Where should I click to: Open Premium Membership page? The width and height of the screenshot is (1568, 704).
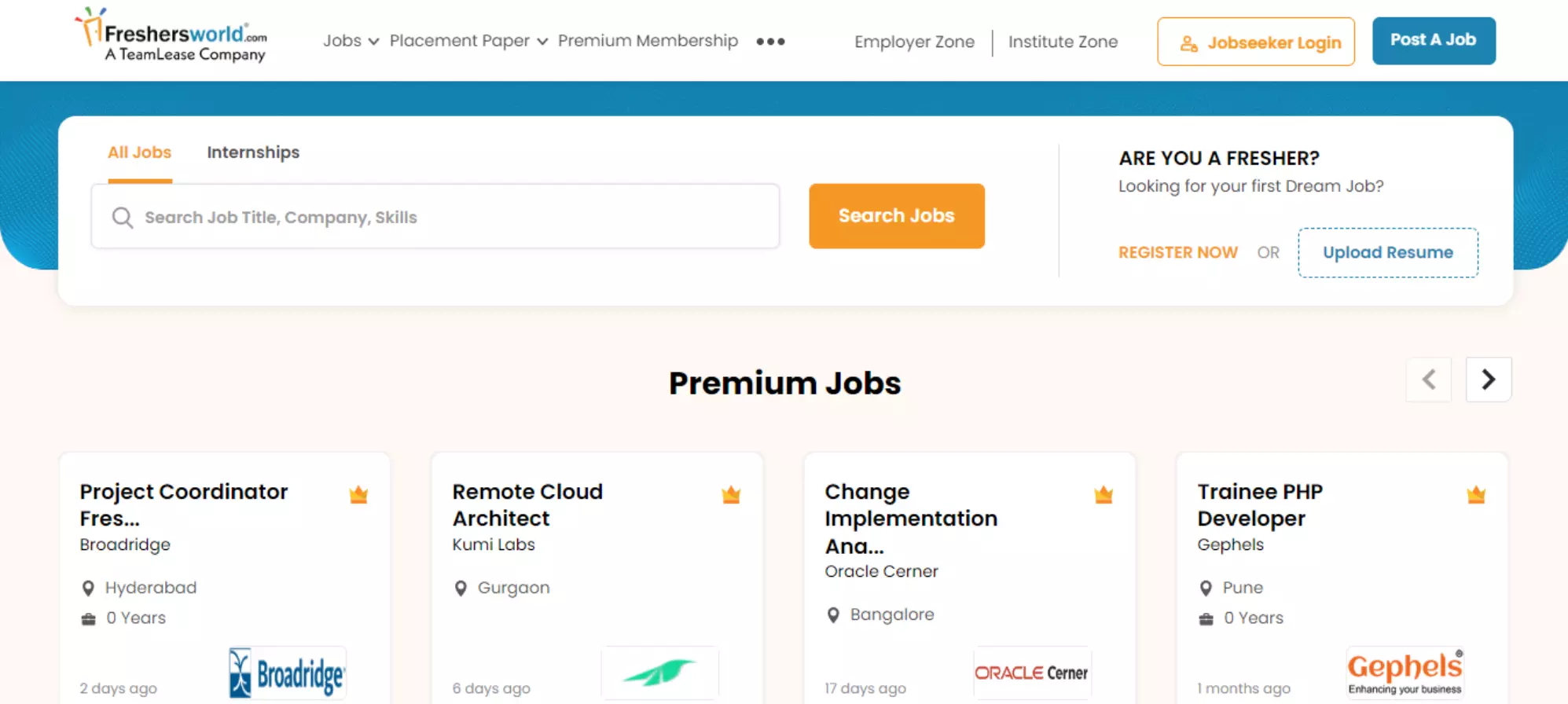pyautogui.click(x=648, y=41)
